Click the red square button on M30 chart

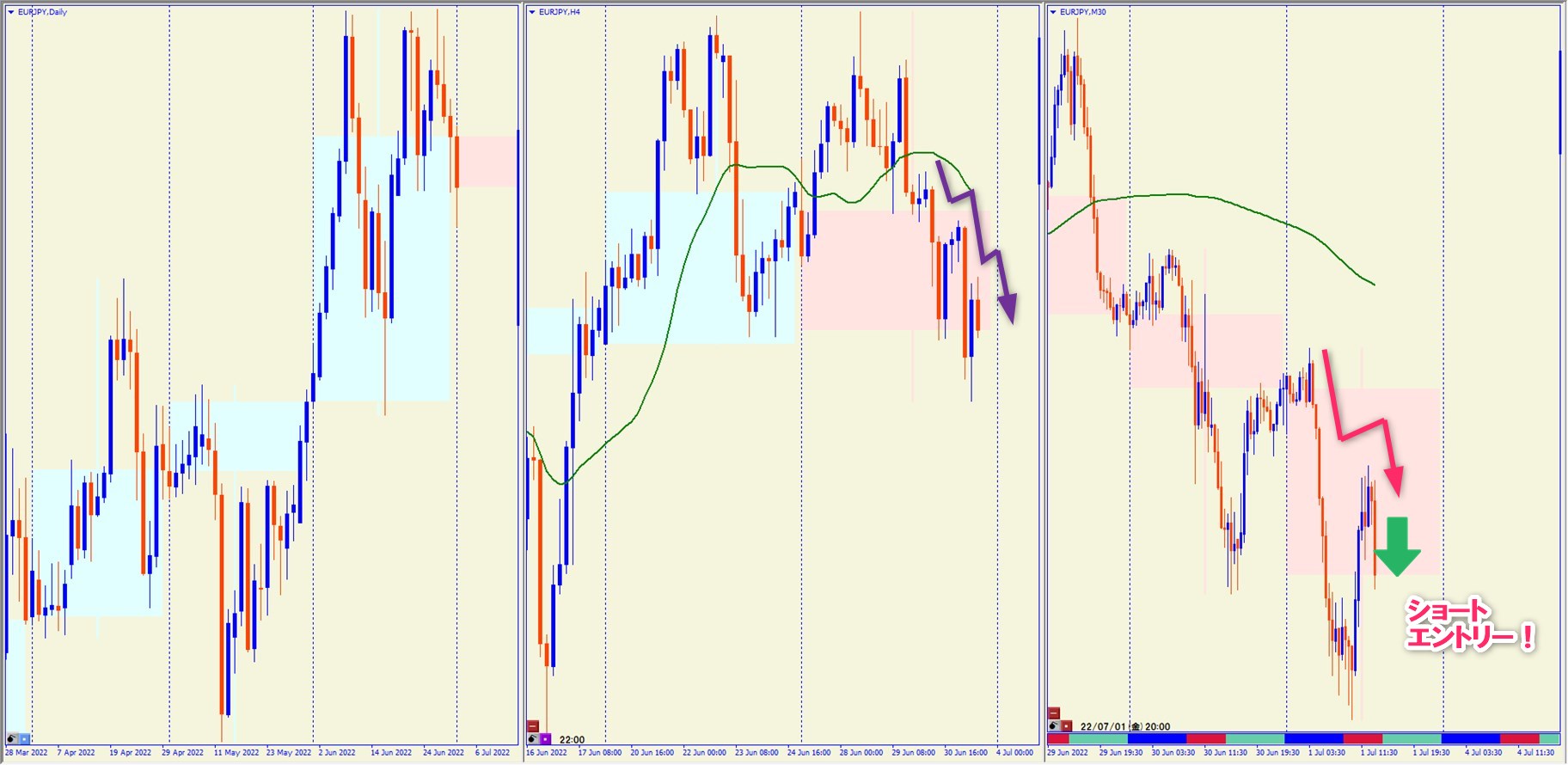click(1066, 726)
